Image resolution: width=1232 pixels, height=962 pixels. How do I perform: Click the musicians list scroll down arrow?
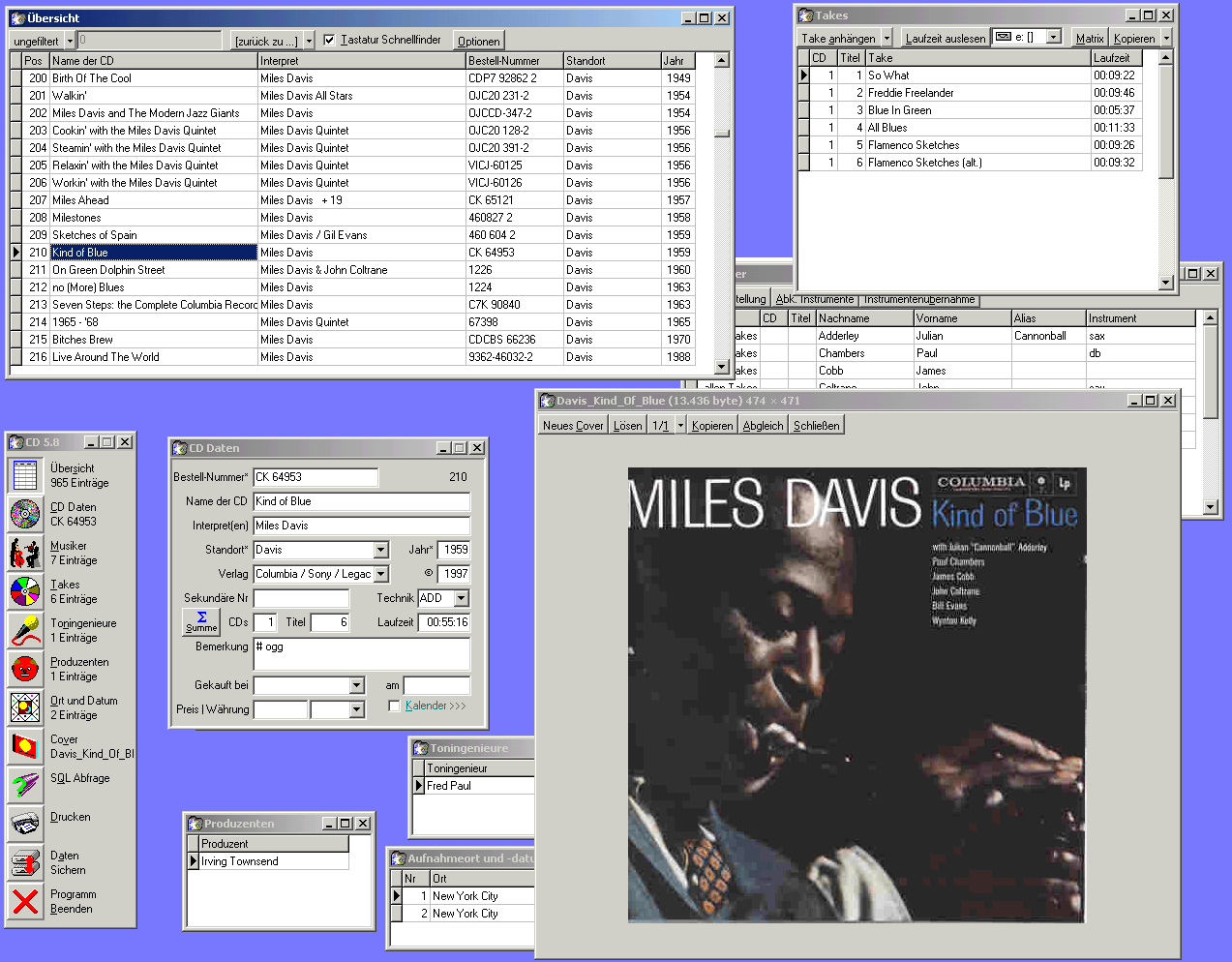(1210, 506)
